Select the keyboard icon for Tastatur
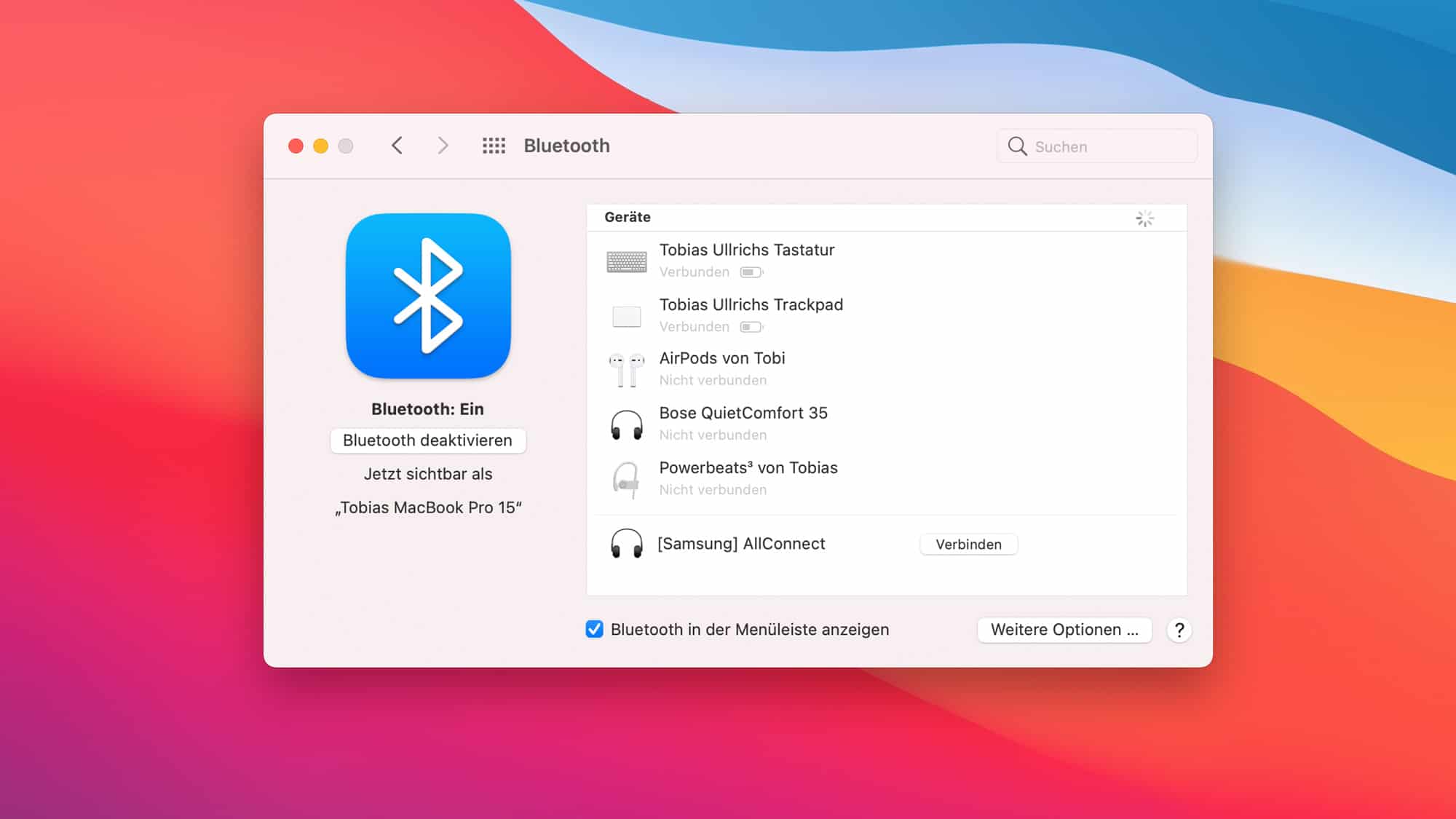The height and width of the screenshot is (819, 1456). coord(626,261)
